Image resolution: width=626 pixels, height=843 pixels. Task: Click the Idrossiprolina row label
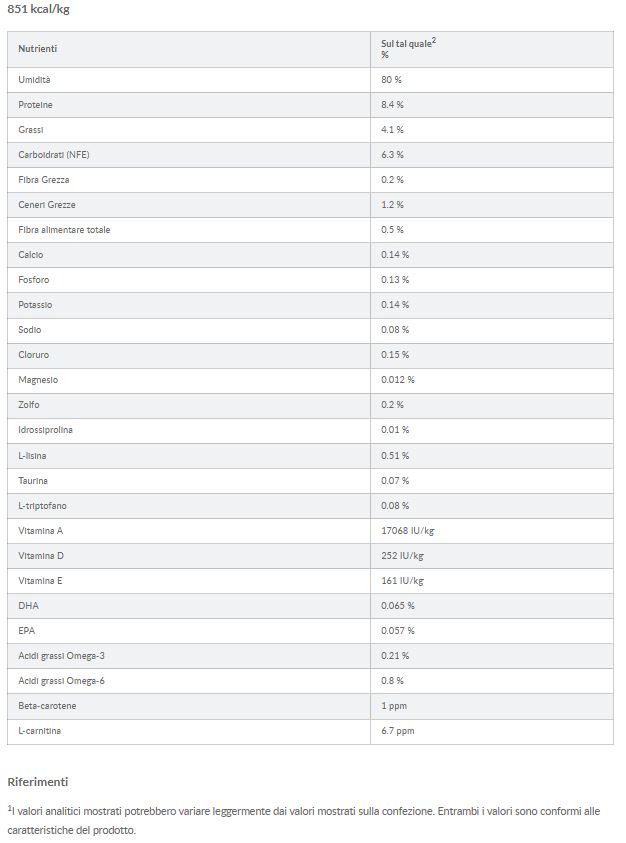pos(46,430)
